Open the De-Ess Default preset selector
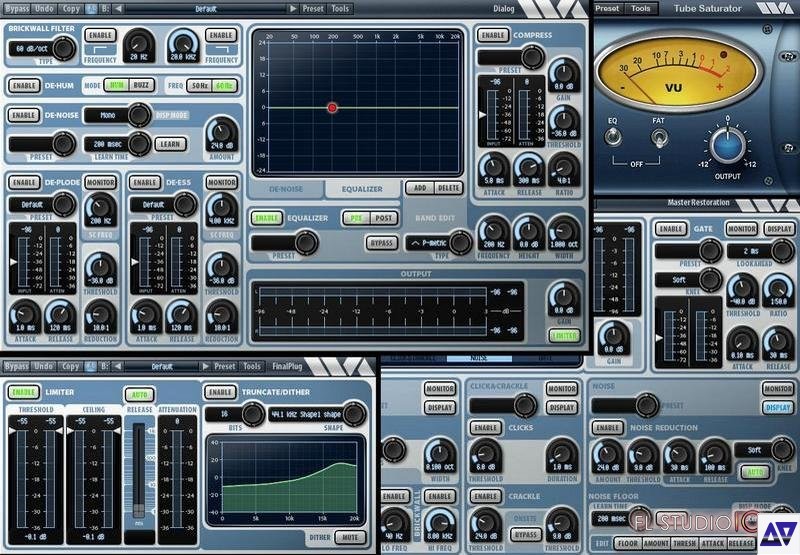Image resolution: width=800 pixels, height=555 pixels. pyautogui.click(x=163, y=205)
